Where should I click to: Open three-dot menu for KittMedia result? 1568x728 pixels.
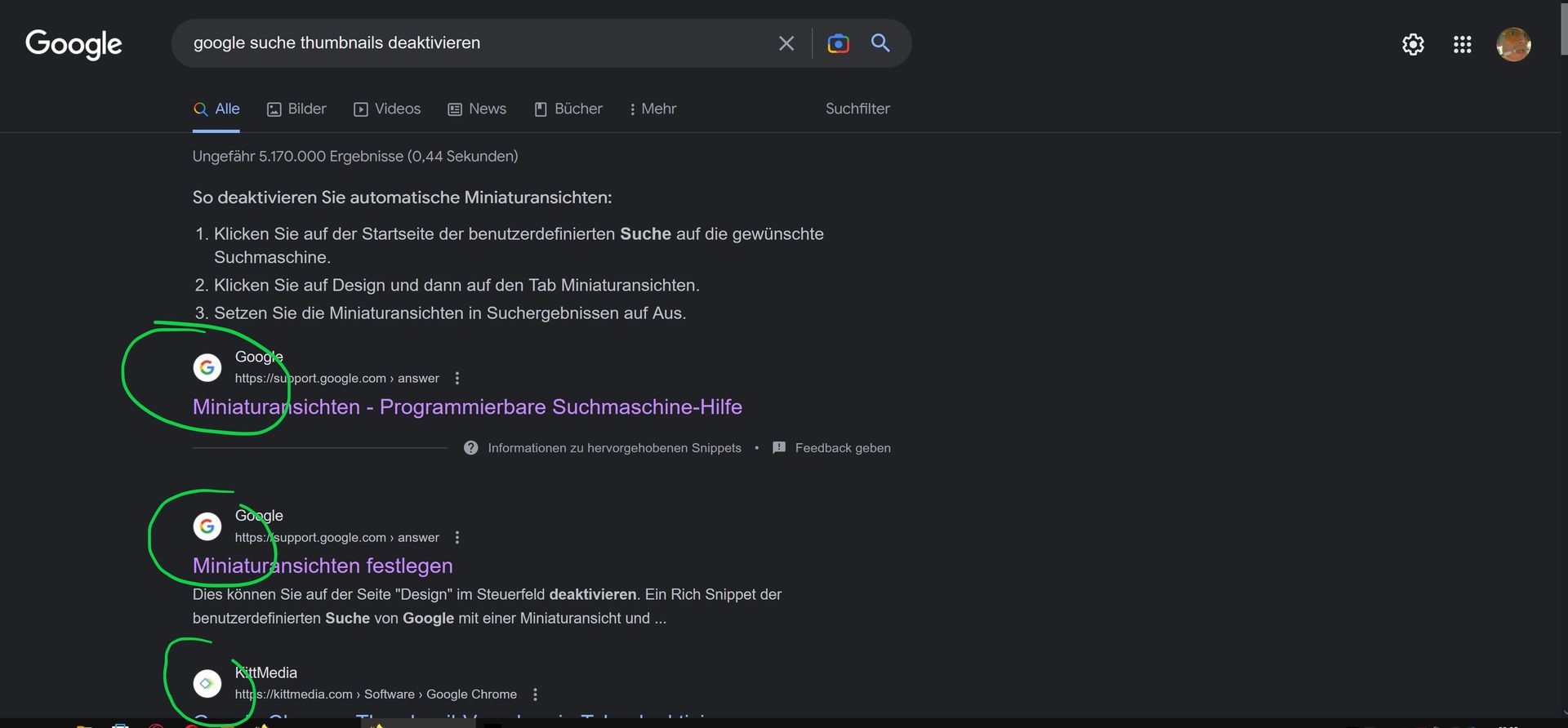[535, 695]
